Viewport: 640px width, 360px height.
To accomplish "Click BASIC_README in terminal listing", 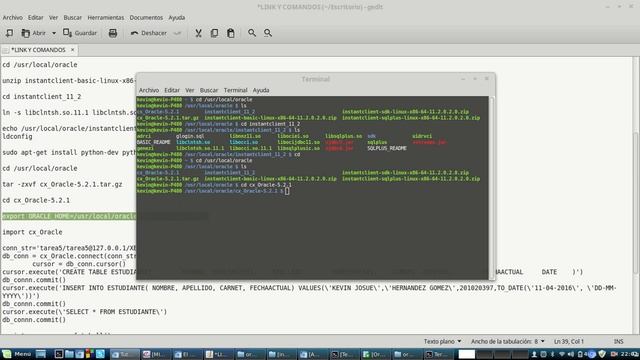I will [x=153, y=142].
